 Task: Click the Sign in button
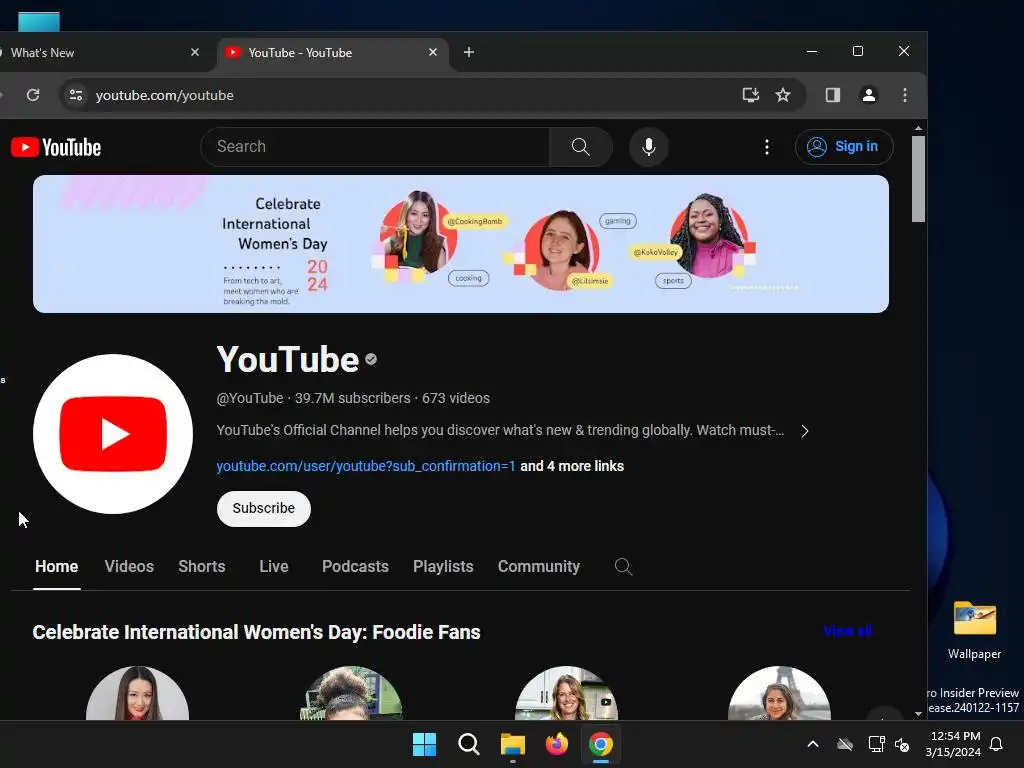pos(844,147)
